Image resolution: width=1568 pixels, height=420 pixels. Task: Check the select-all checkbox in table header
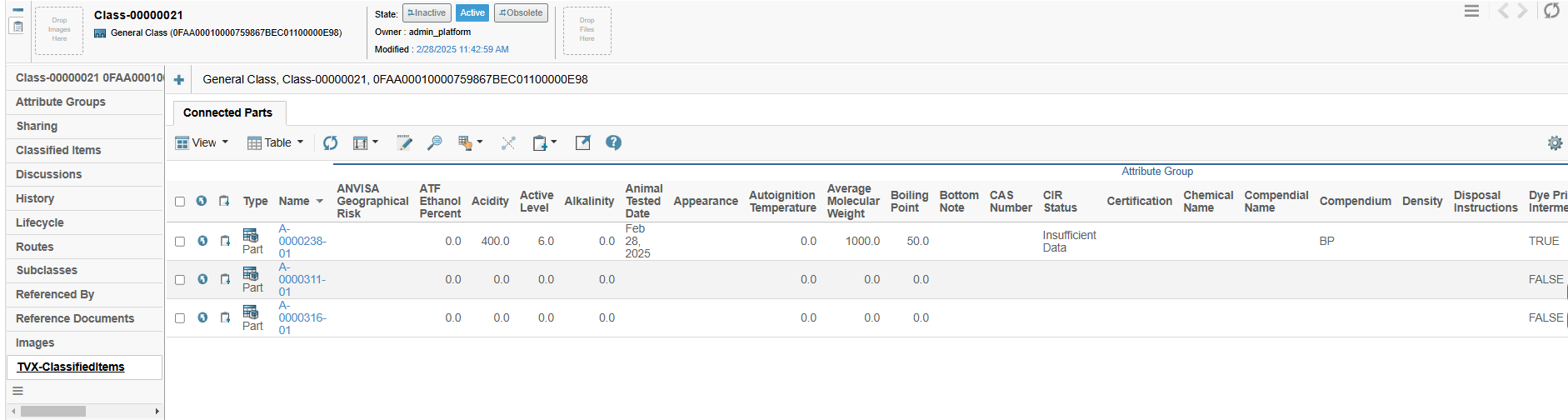click(x=180, y=202)
